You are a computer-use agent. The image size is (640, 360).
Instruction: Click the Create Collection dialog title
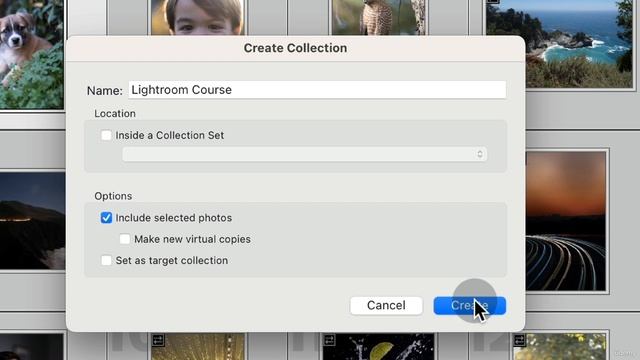tap(296, 48)
